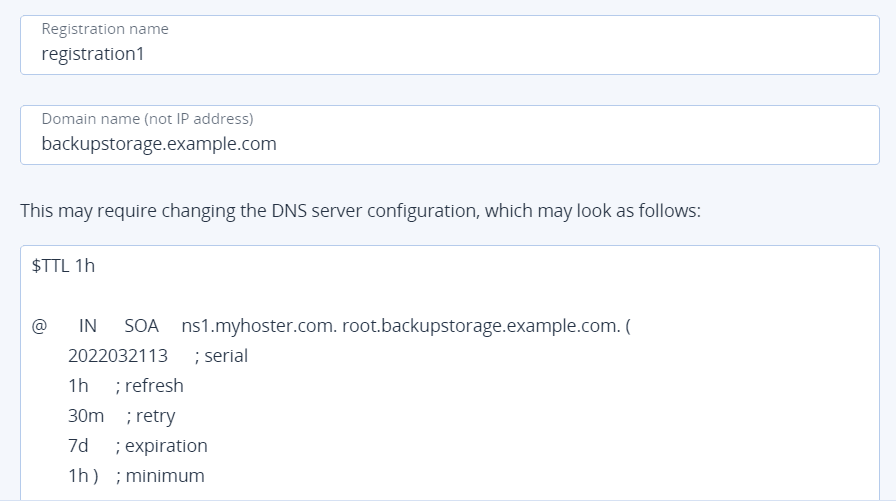Click the '7d' expiration value
This screenshot has height=503, width=896.
(x=78, y=446)
